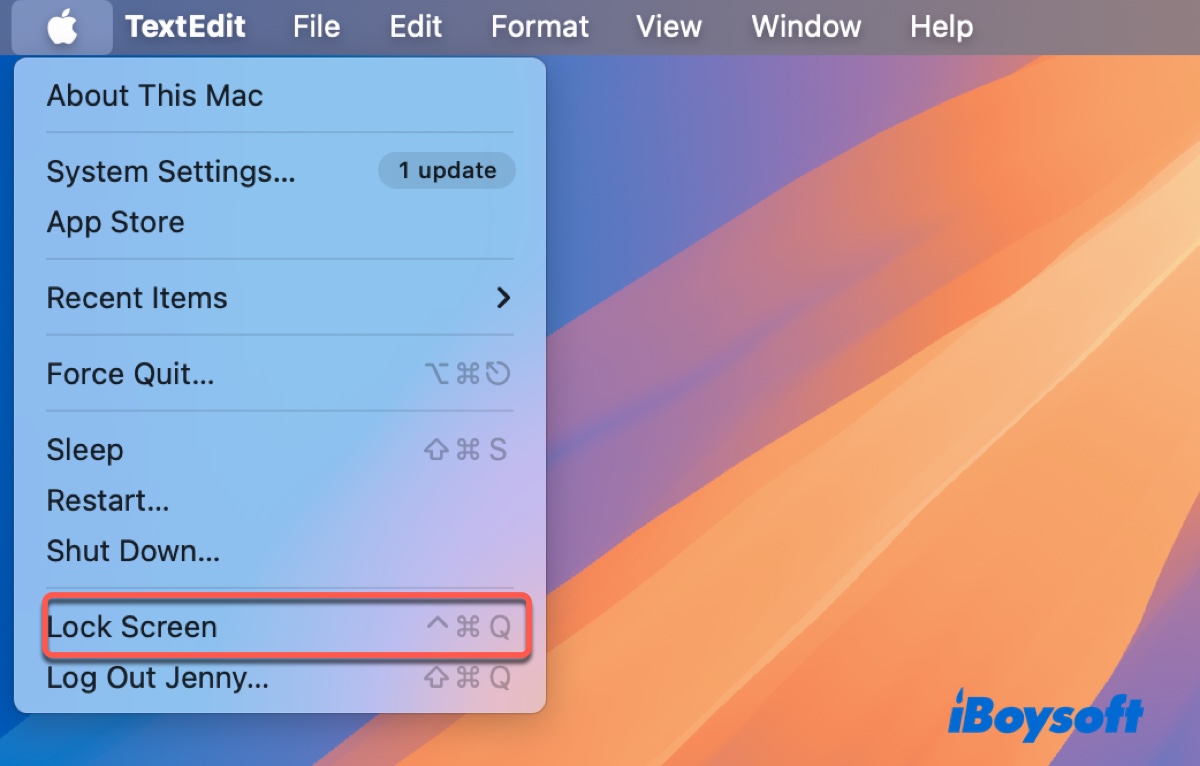Open the Apple logo menu
This screenshot has height=766, width=1200.
pos(62,27)
